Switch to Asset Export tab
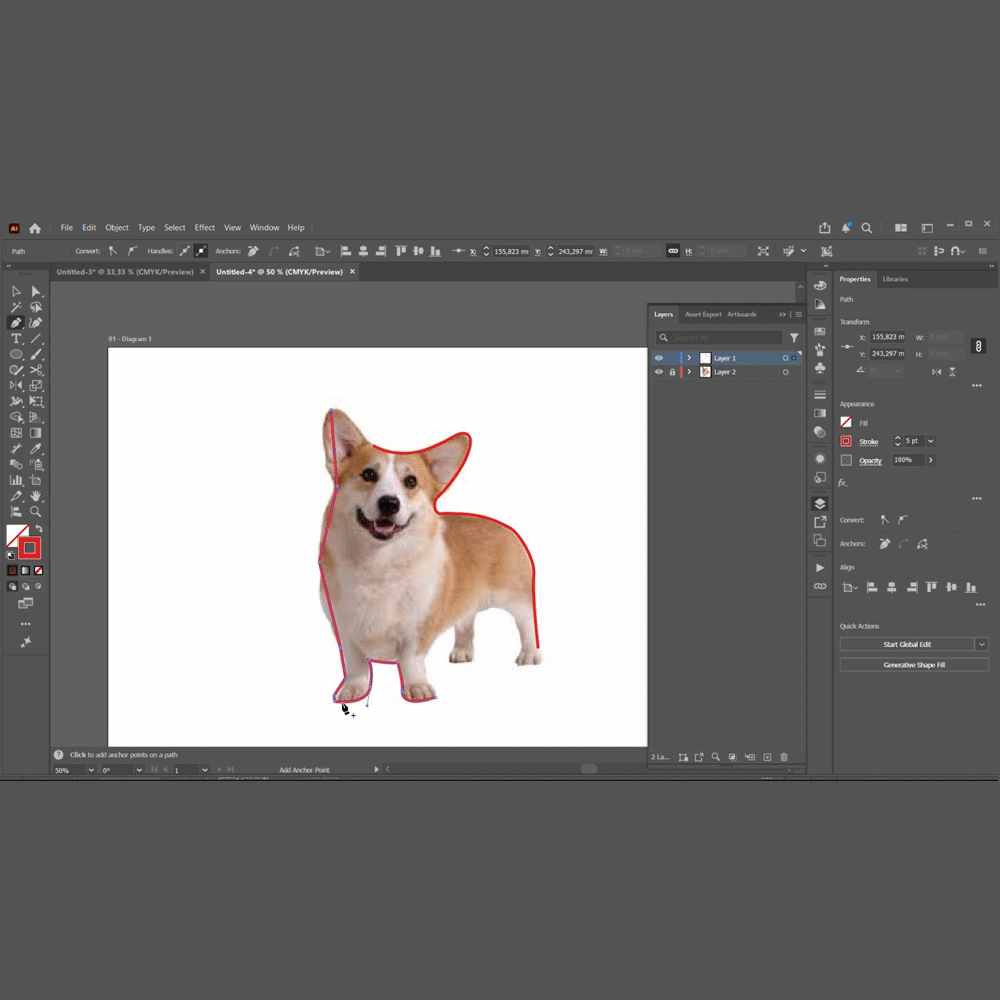The height and width of the screenshot is (1000, 1000). 703,314
